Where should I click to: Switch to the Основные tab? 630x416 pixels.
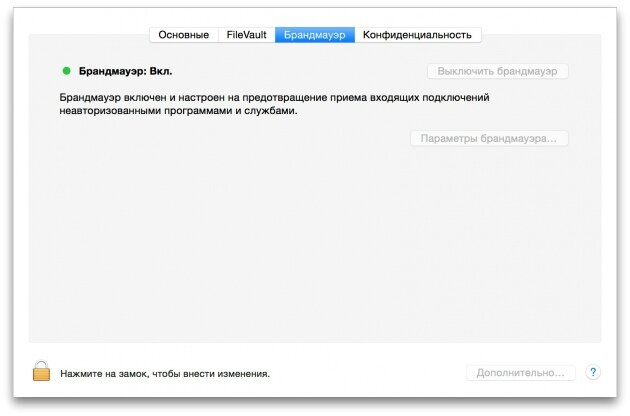click(x=184, y=35)
